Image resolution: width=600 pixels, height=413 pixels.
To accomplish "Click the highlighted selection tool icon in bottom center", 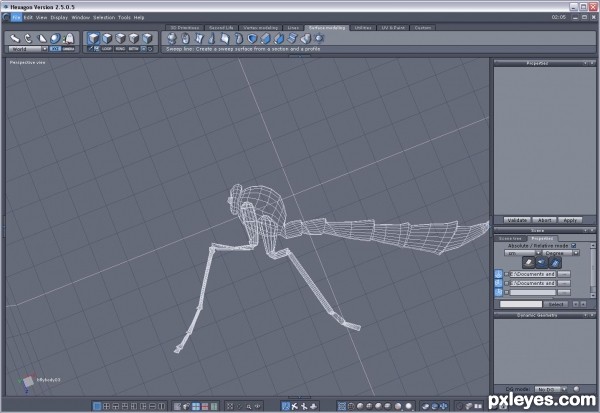I will (285, 406).
